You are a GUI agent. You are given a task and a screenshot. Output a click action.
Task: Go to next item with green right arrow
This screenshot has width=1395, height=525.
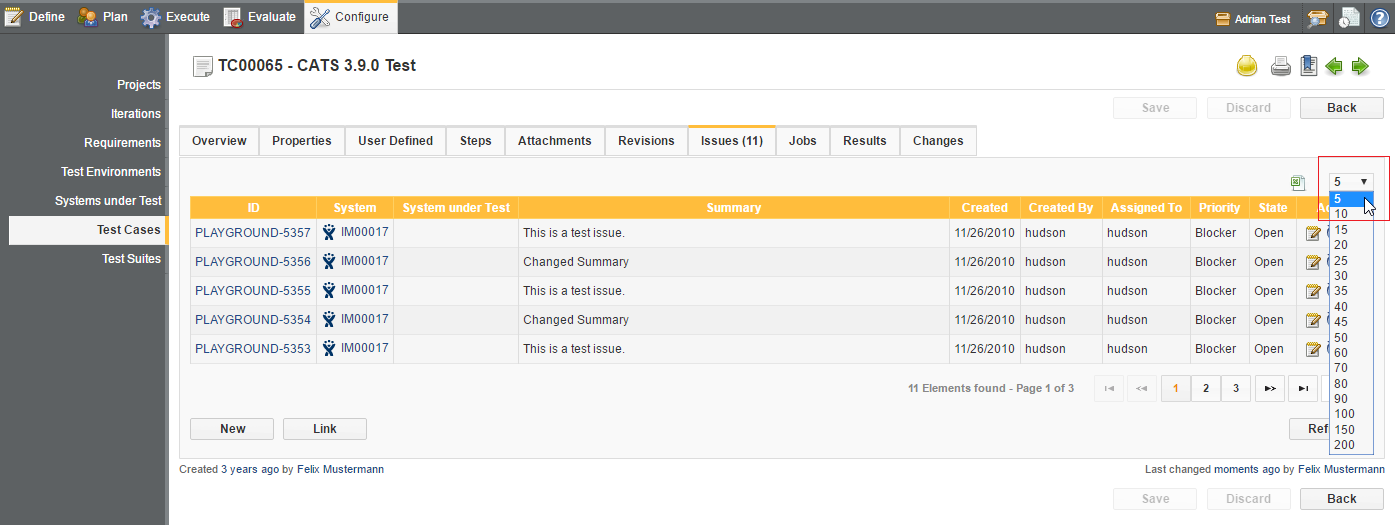[1360, 67]
